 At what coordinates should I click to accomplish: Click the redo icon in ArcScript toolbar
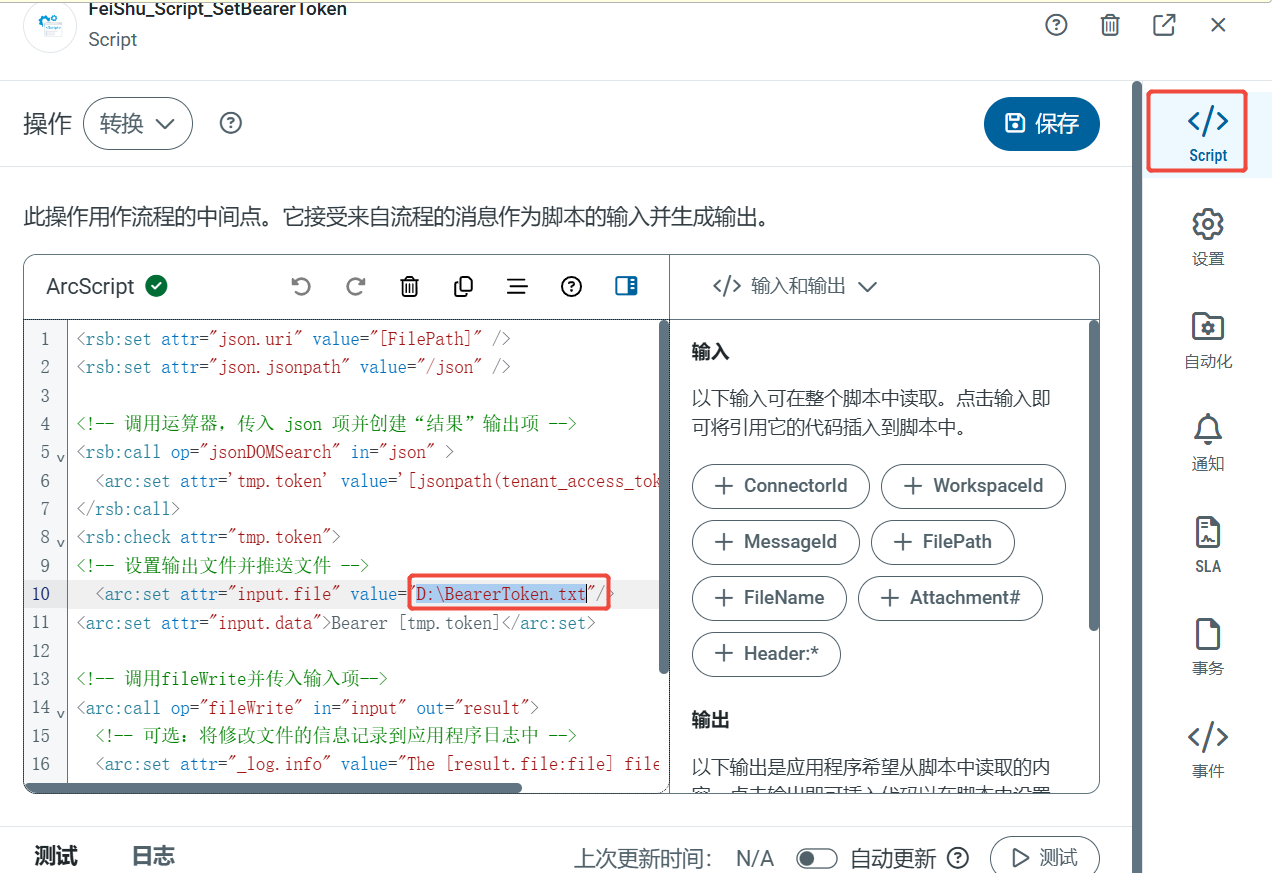tap(355, 287)
